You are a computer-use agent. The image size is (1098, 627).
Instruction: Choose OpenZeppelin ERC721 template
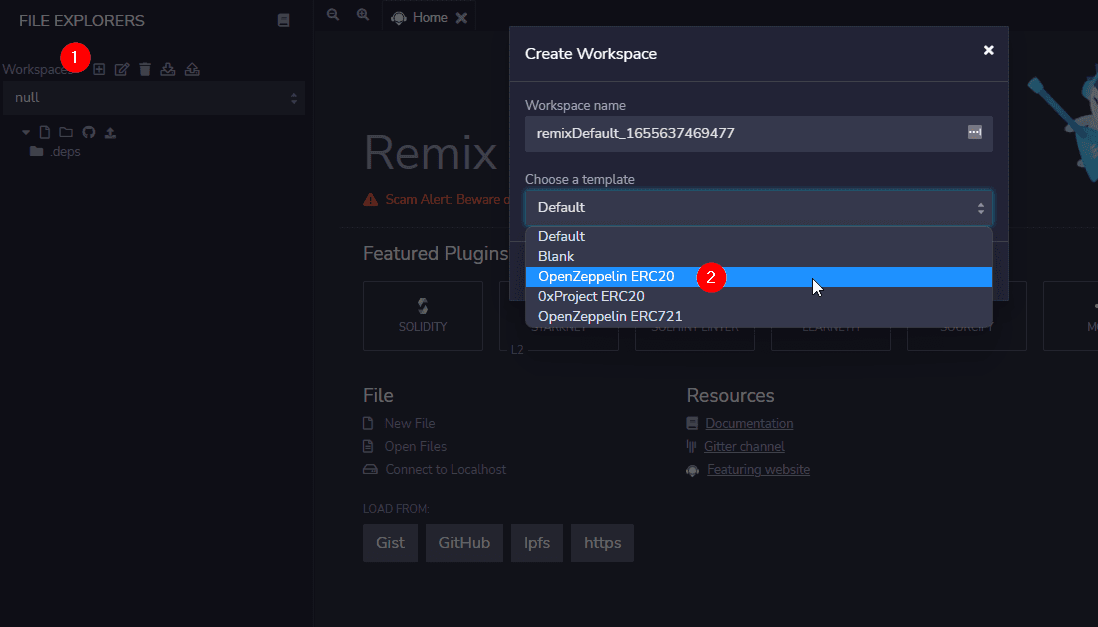(x=759, y=317)
